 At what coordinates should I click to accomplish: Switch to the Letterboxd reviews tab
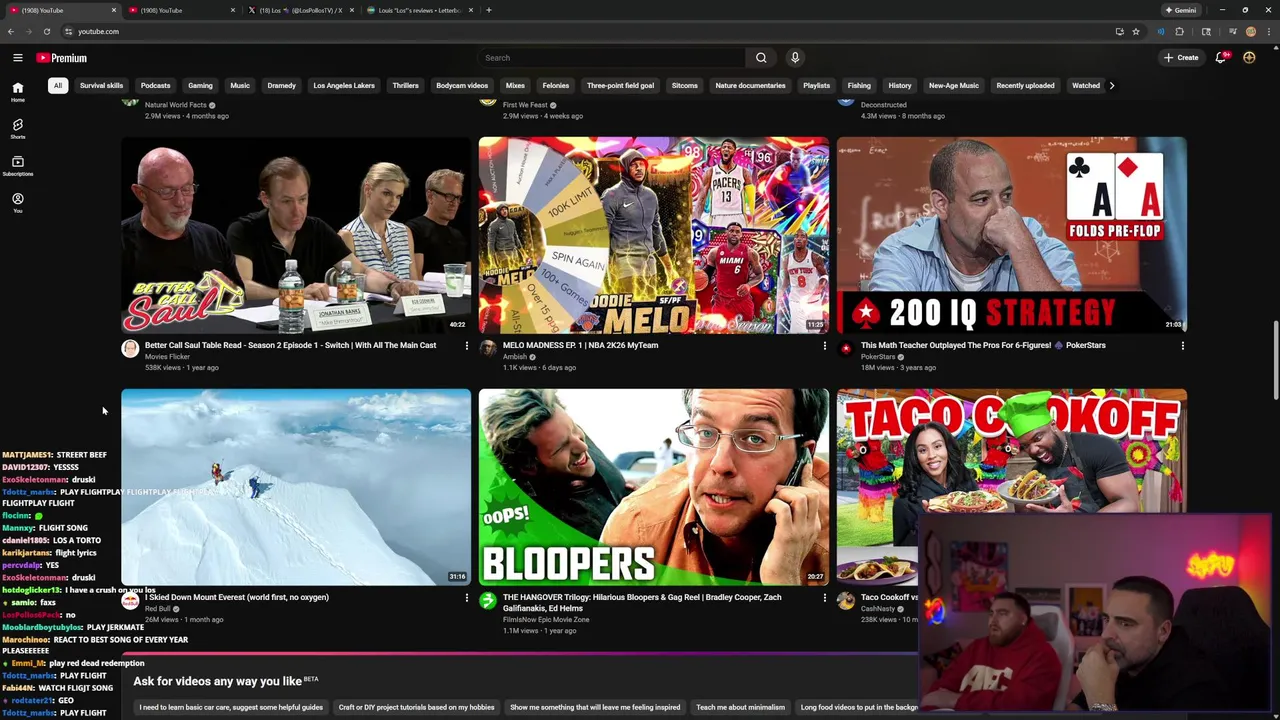click(417, 10)
